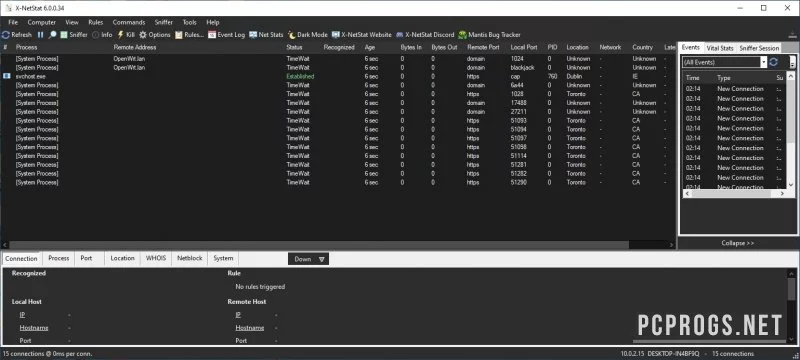Image resolution: width=800 pixels, height=360 pixels.
Task: Open the View menu
Action: click(x=72, y=22)
